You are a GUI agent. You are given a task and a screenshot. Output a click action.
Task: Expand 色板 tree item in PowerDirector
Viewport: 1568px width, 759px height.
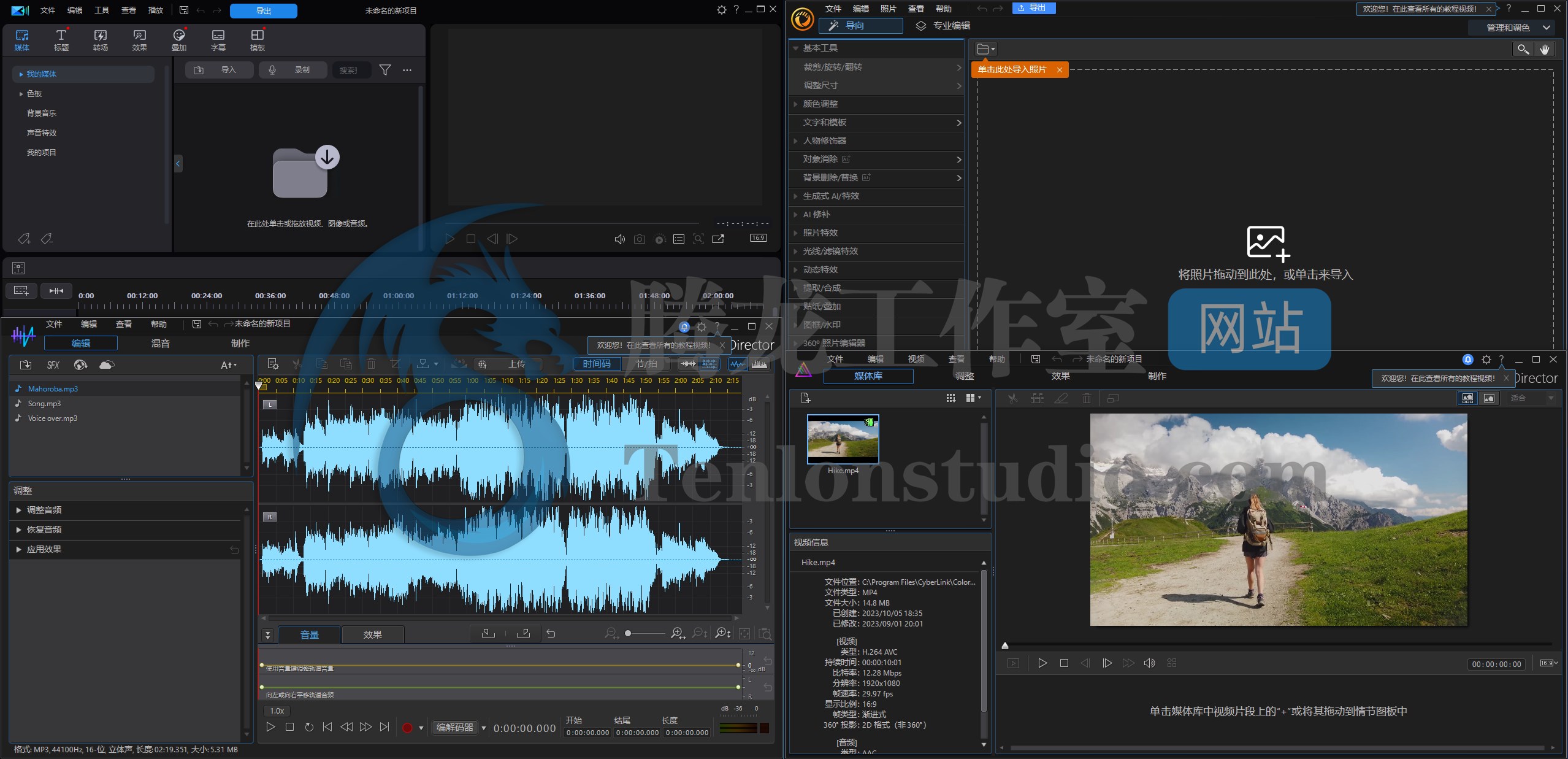pyautogui.click(x=21, y=94)
